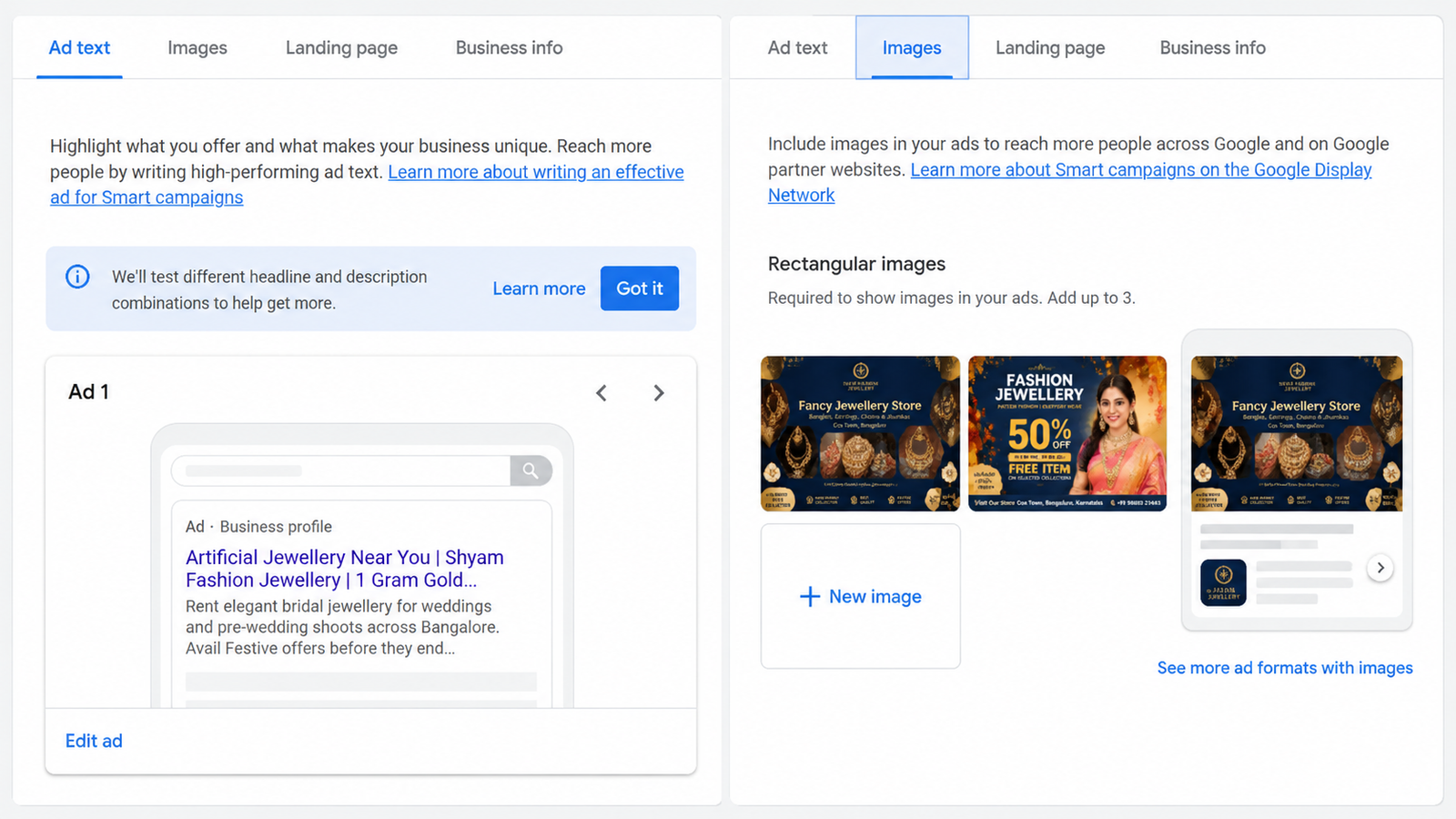Click the Edit ad link
1456x819 pixels.
[94, 741]
